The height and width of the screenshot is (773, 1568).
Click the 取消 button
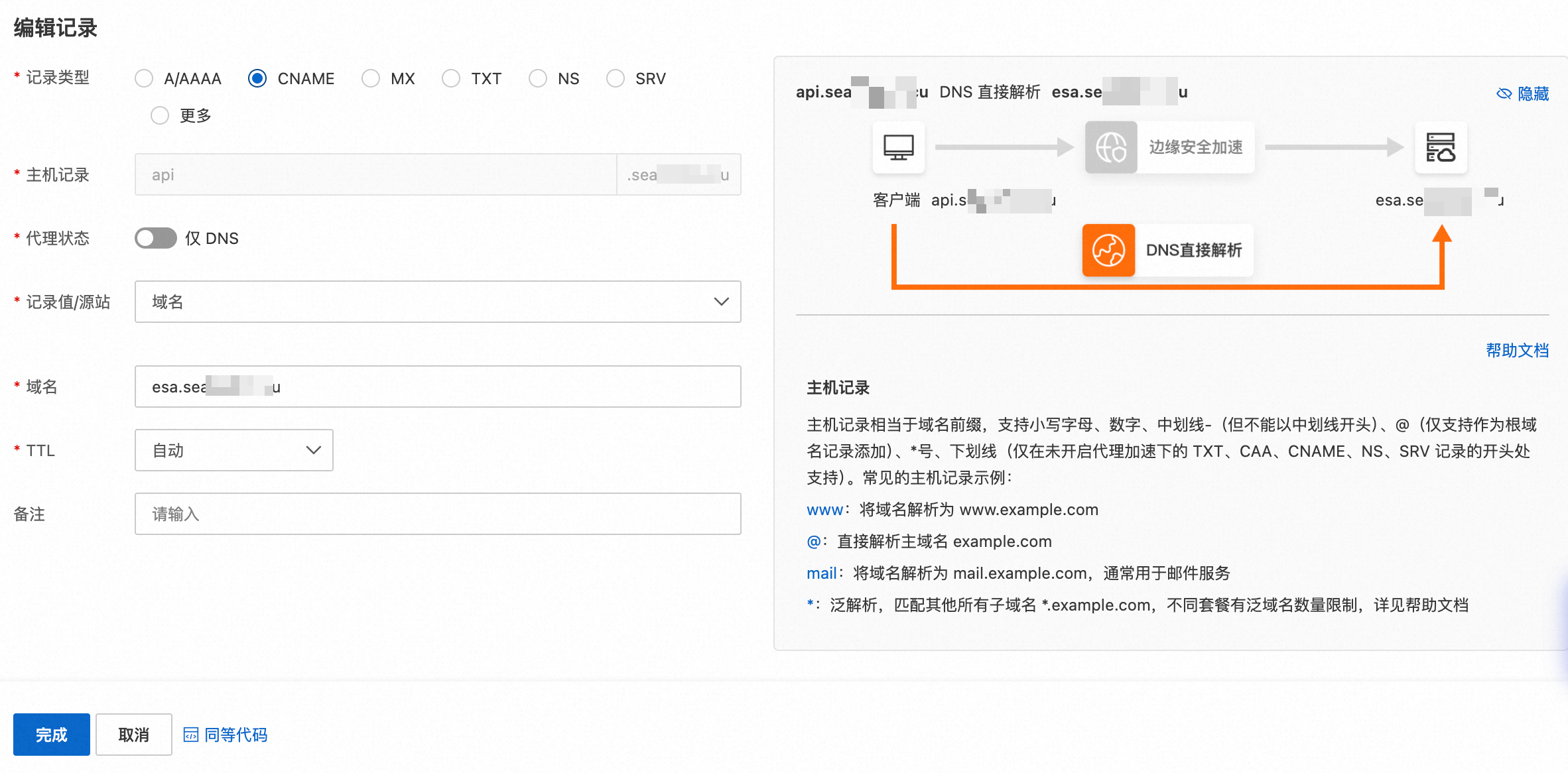coord(133,735)
